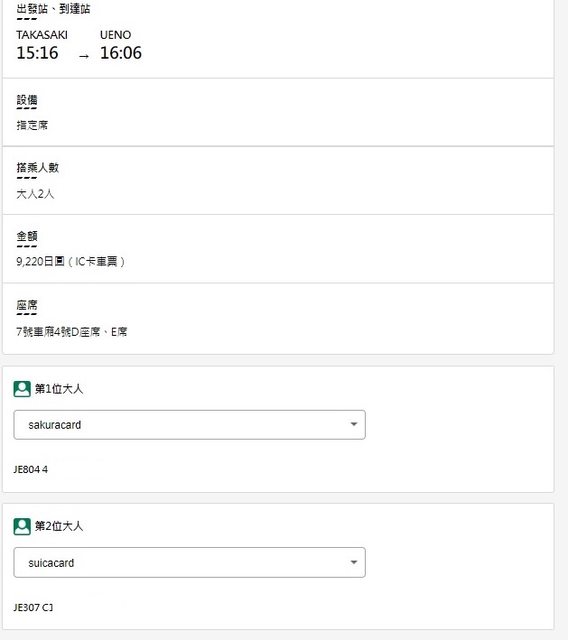Click the 15:16 departure time

(37, 53)
